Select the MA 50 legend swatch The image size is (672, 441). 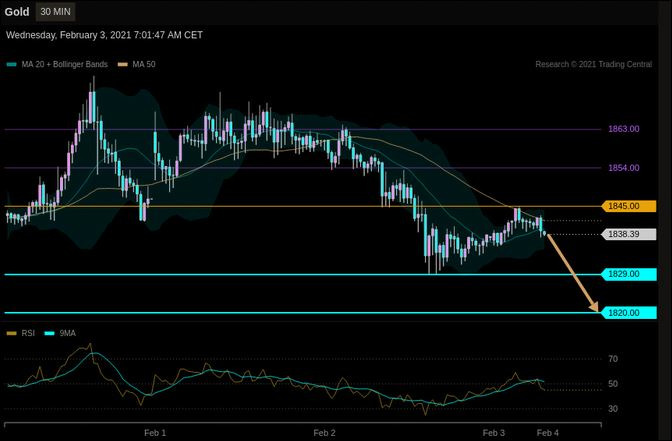[x=123, y=65]
